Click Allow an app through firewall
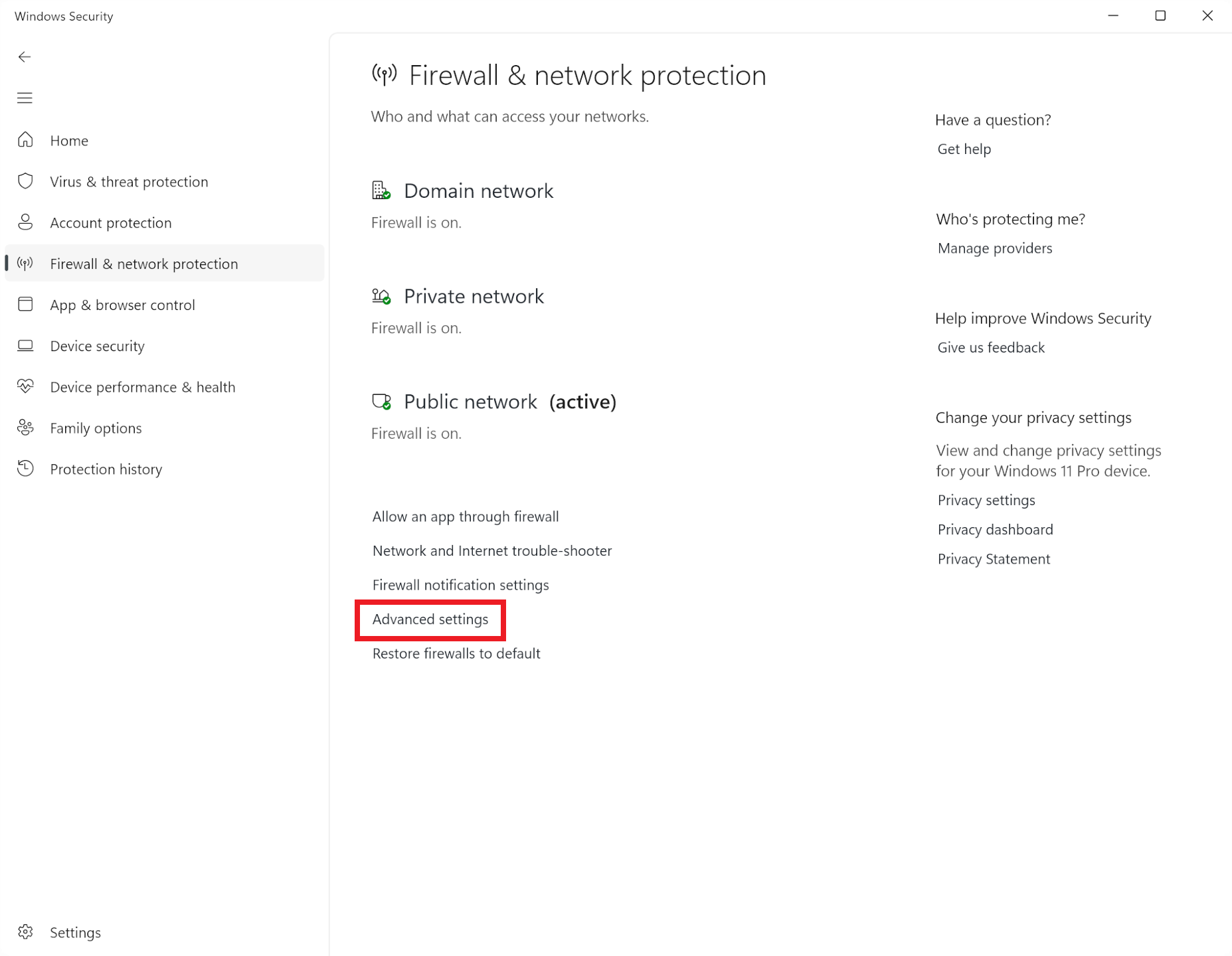Viewport: 1232px width, 956px height. (465, 517)
